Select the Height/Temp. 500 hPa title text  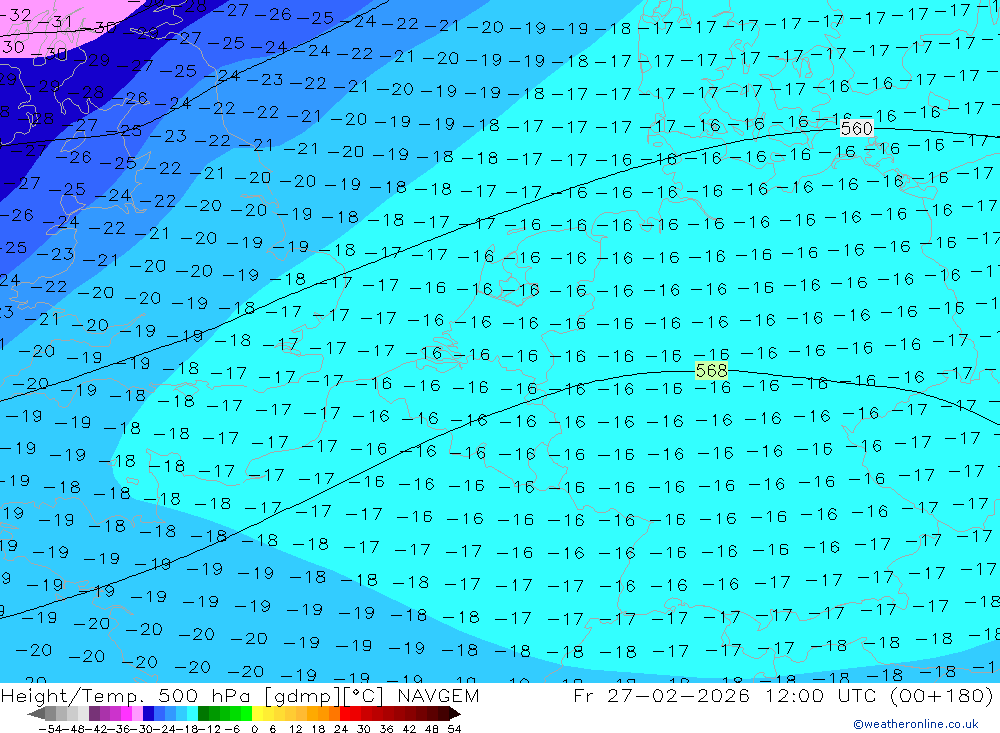[128, 696]
